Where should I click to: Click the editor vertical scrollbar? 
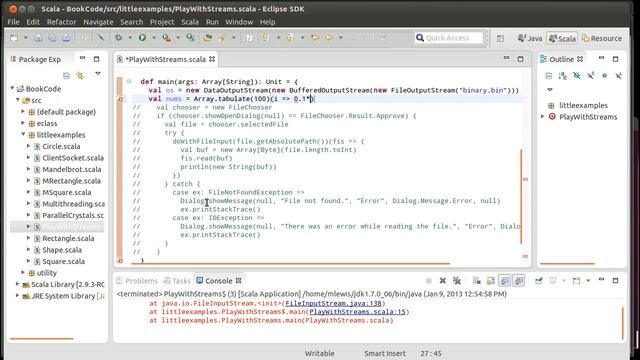pos(521,196)
